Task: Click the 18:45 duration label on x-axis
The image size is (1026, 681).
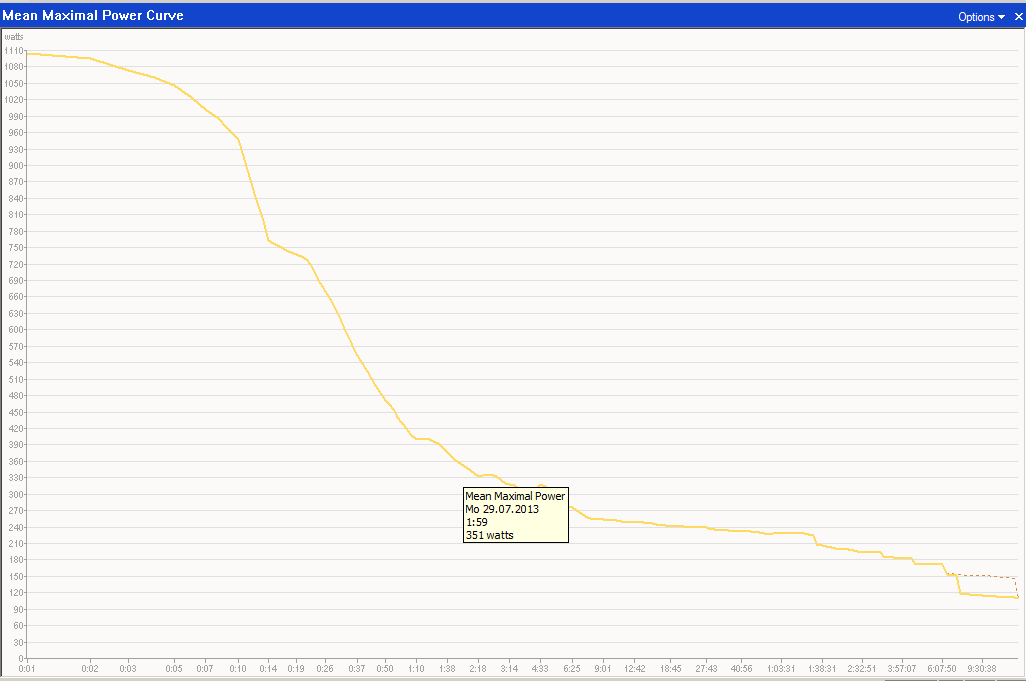Action: pyautogui.click(x=671, y=669)
